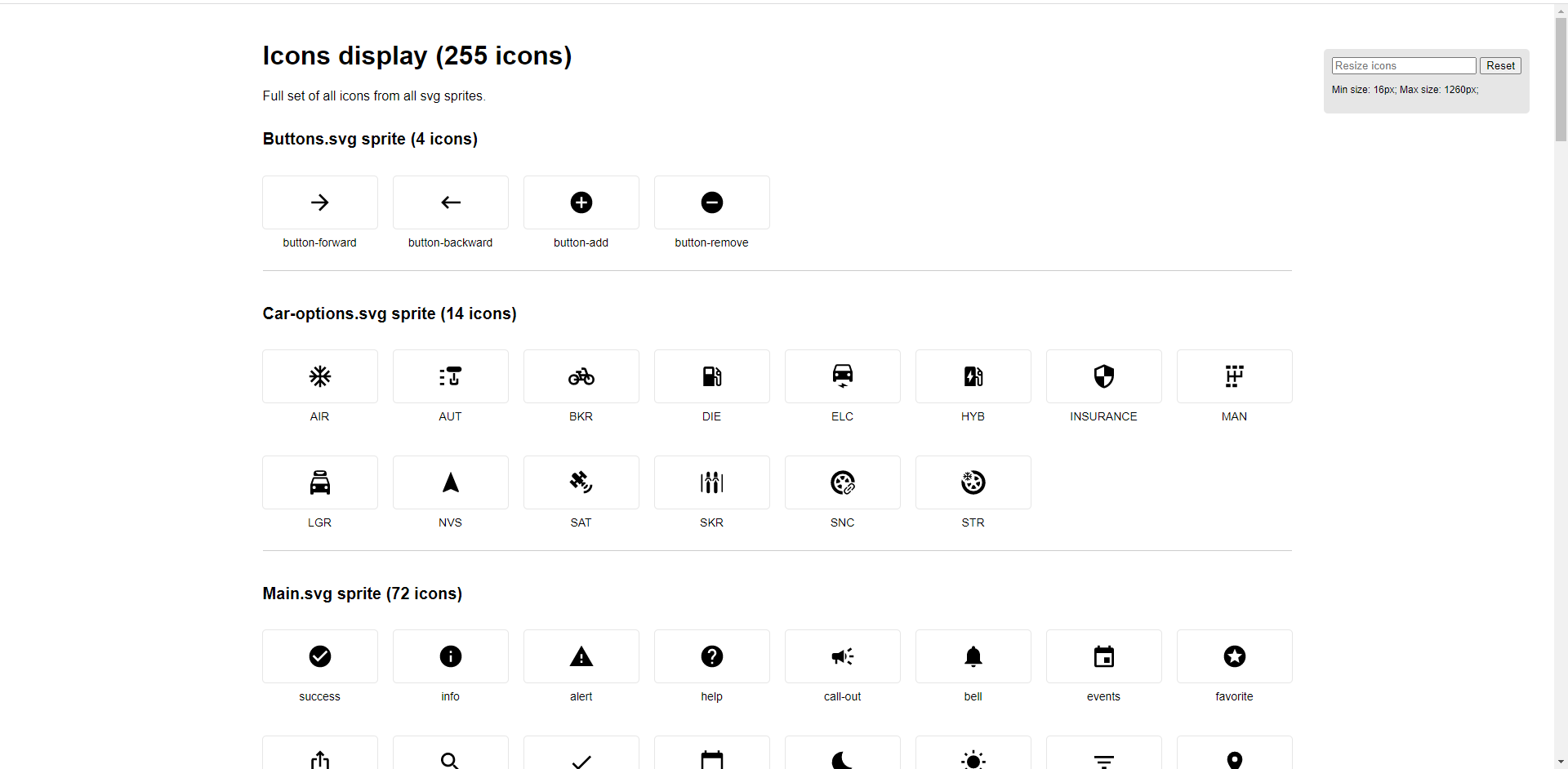The width and height of the screenshot is (1568, 769).
Task: Select the SAT satellite icon
Action: (581, 482)
